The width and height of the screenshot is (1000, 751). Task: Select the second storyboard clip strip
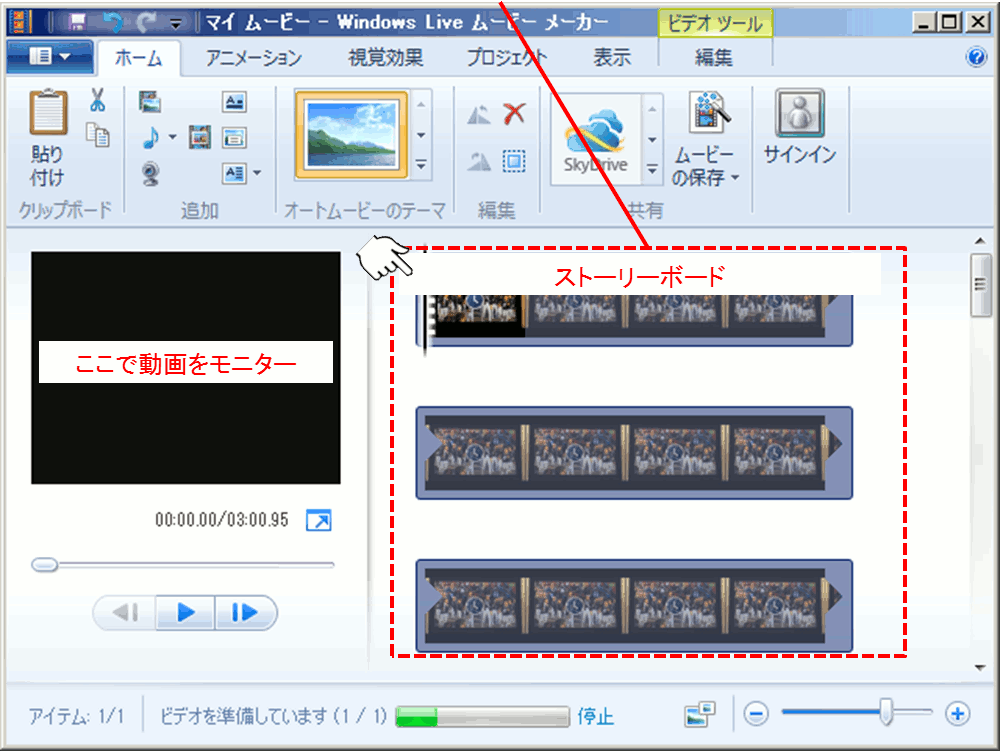[633, 453]
